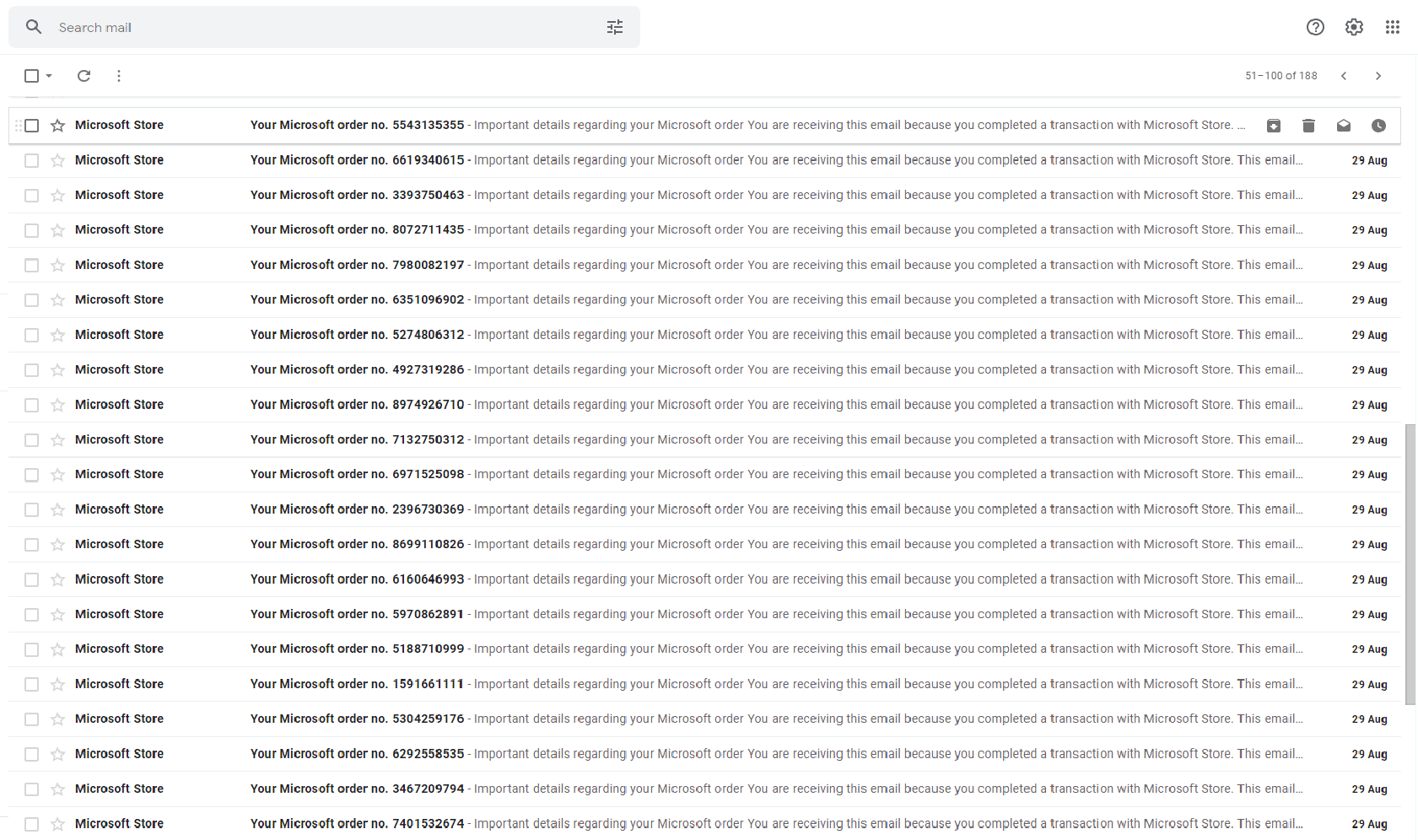
Task: Star the order 5543135355 email
Action: click(57, 126)
